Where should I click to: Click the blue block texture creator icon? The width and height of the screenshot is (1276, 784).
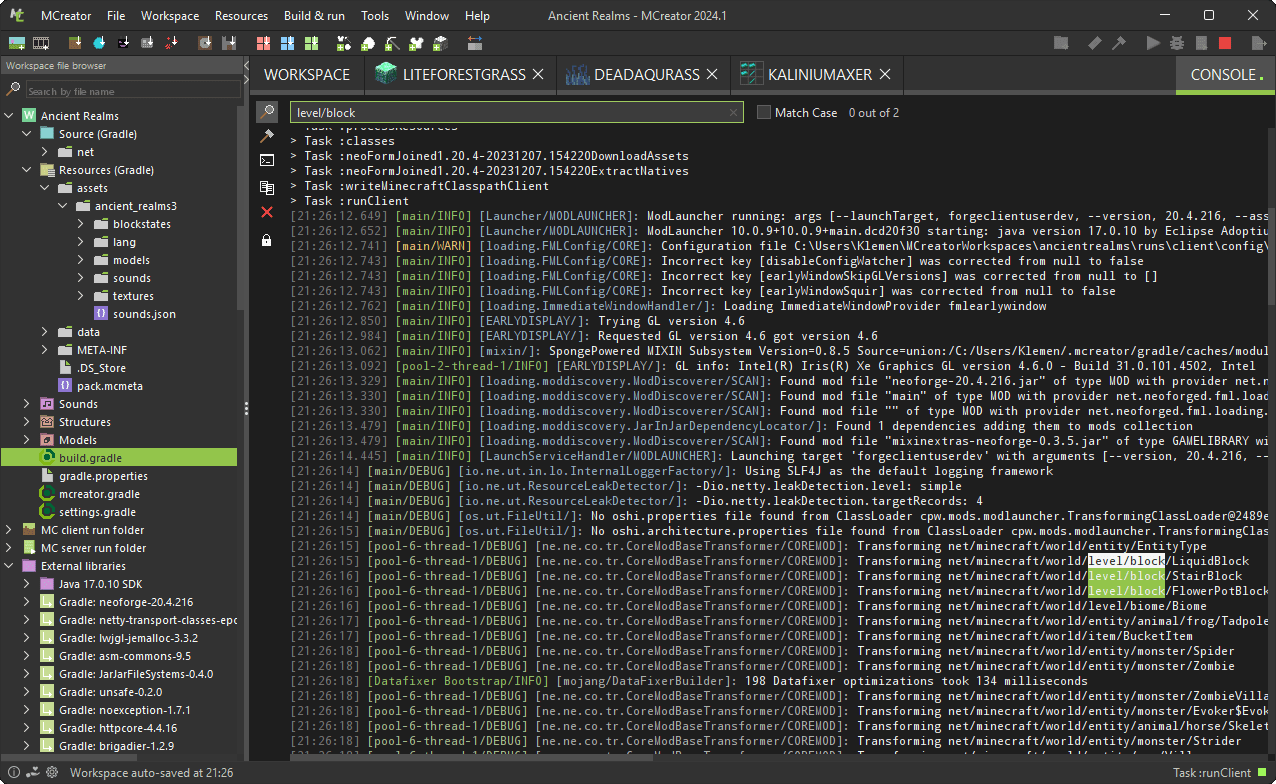(x=288, y=43)
